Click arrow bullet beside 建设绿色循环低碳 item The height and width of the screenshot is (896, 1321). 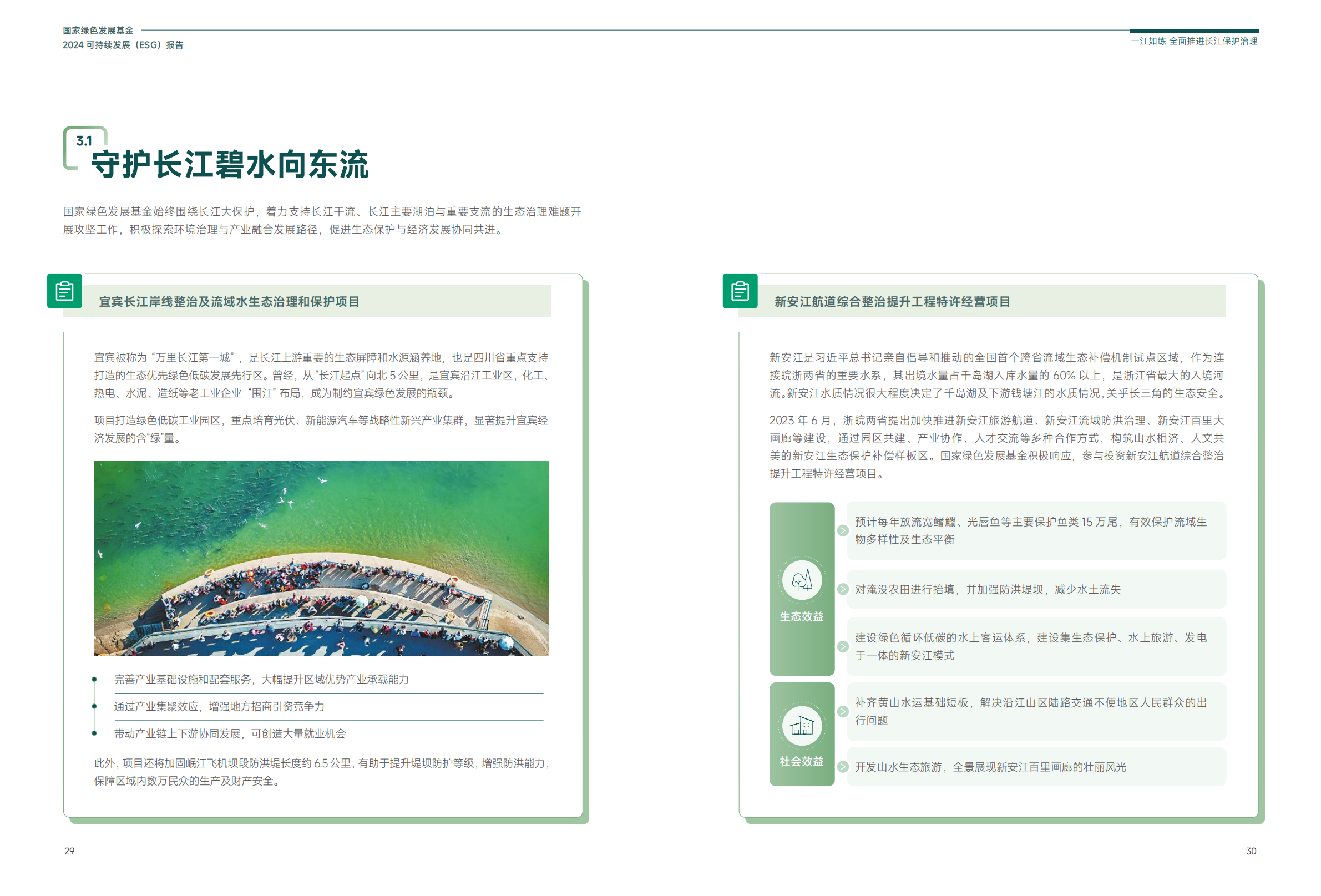pos(842,646)
